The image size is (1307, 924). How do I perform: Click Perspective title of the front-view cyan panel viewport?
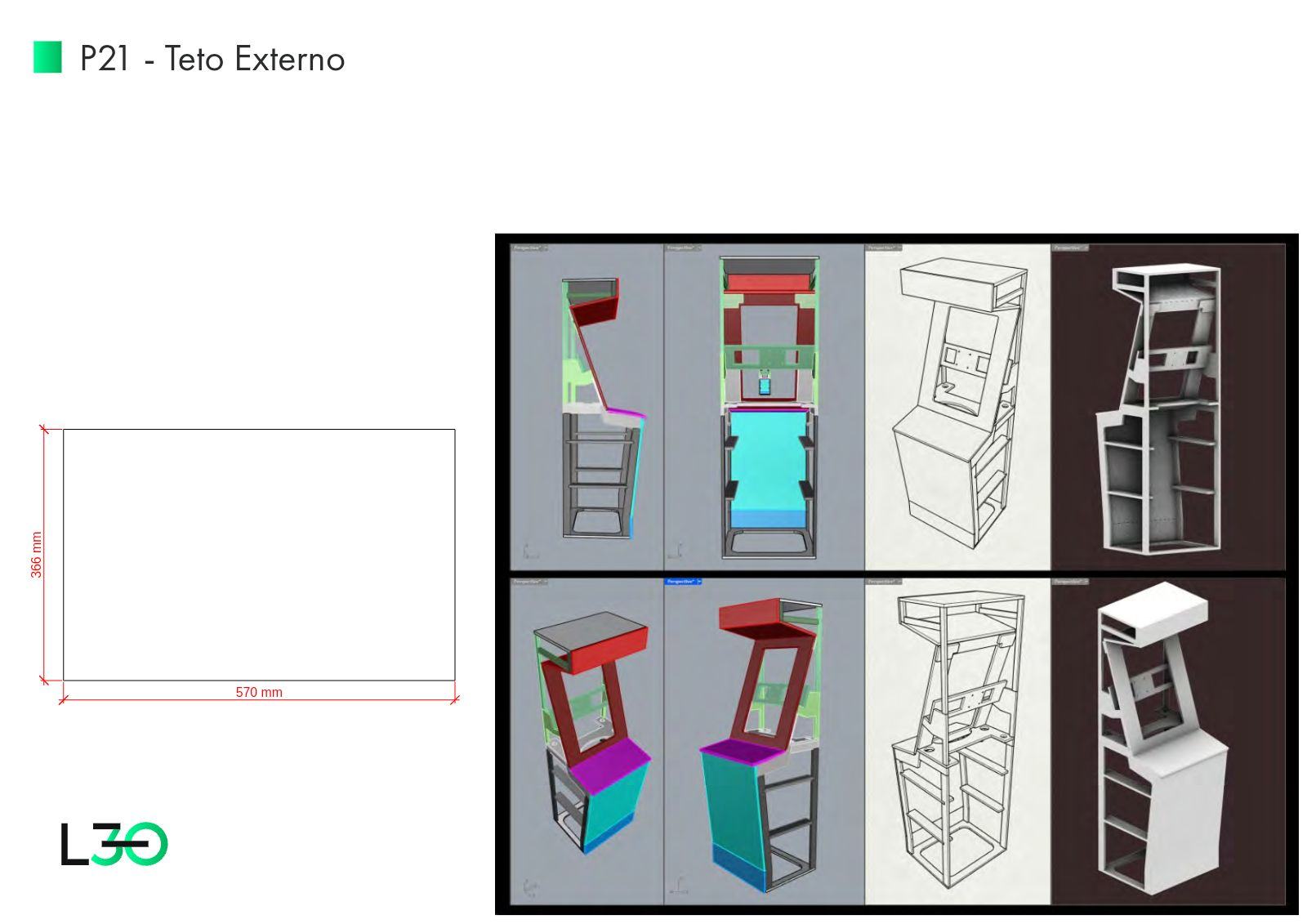point(681,248)
